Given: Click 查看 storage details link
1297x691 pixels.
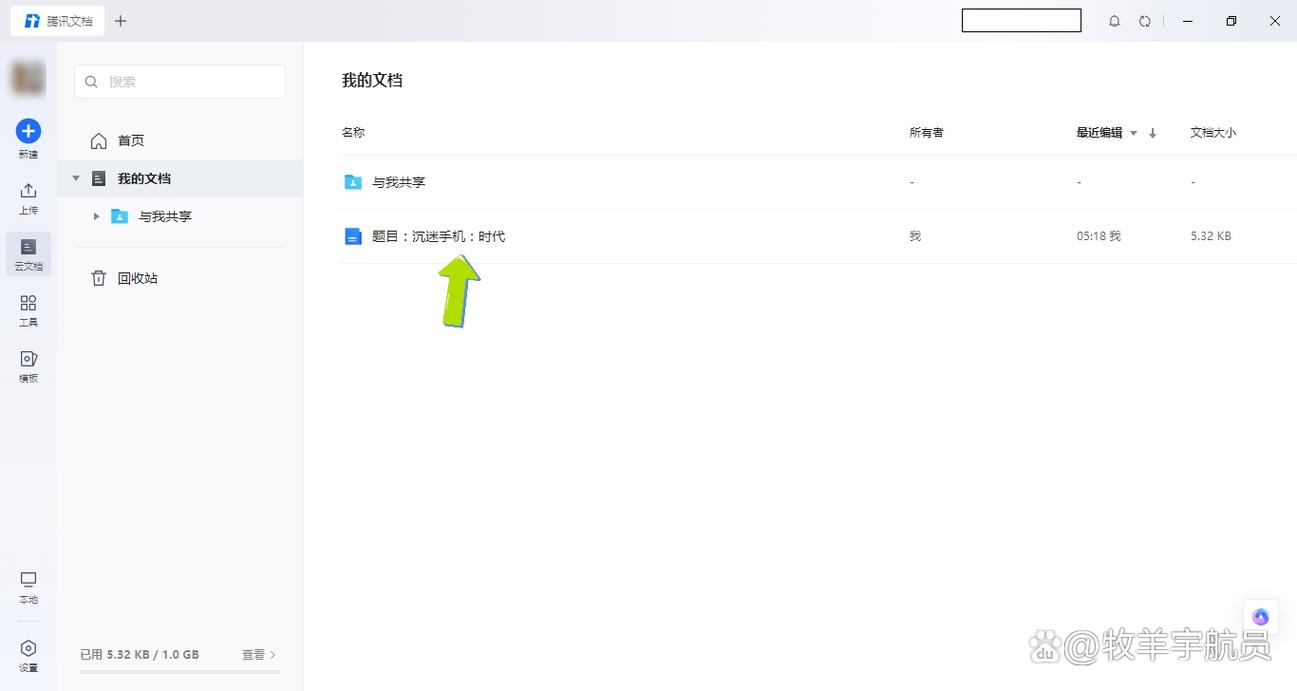Looking at the screenshot, I should point(259,654).
